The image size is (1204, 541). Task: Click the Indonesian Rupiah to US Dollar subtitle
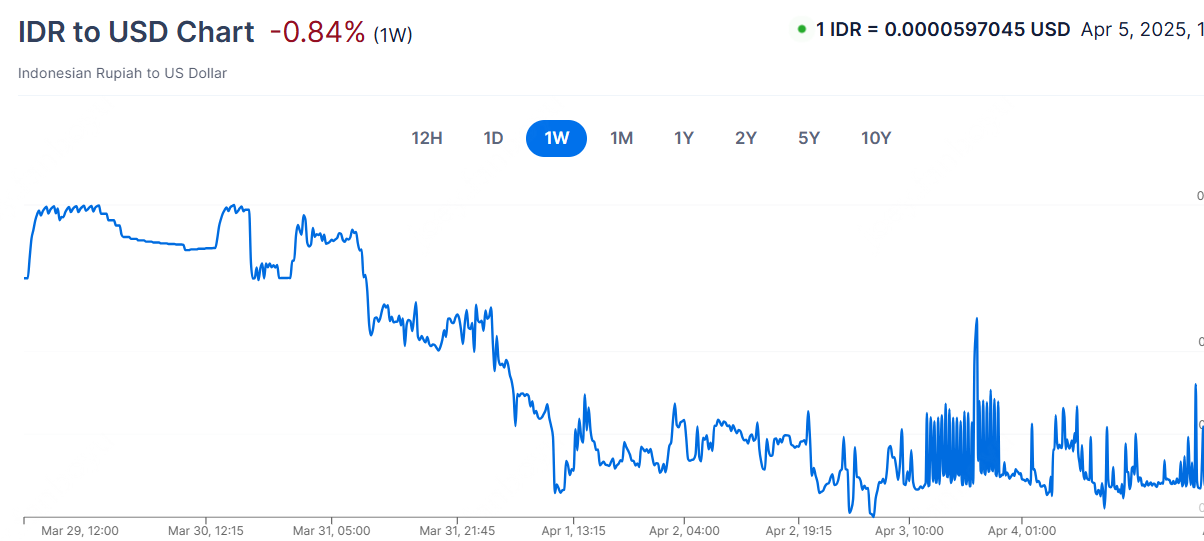(123, 73)
